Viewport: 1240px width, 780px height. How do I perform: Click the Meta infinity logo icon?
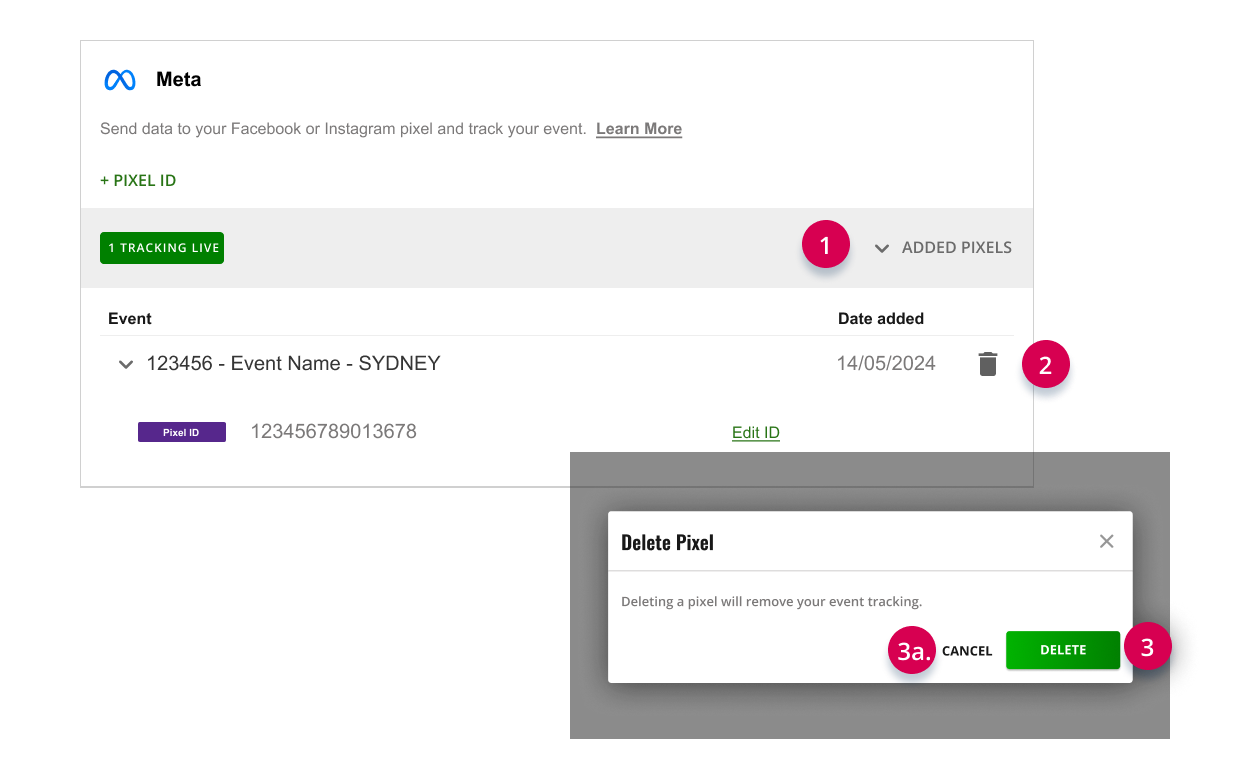pos(120,80)
